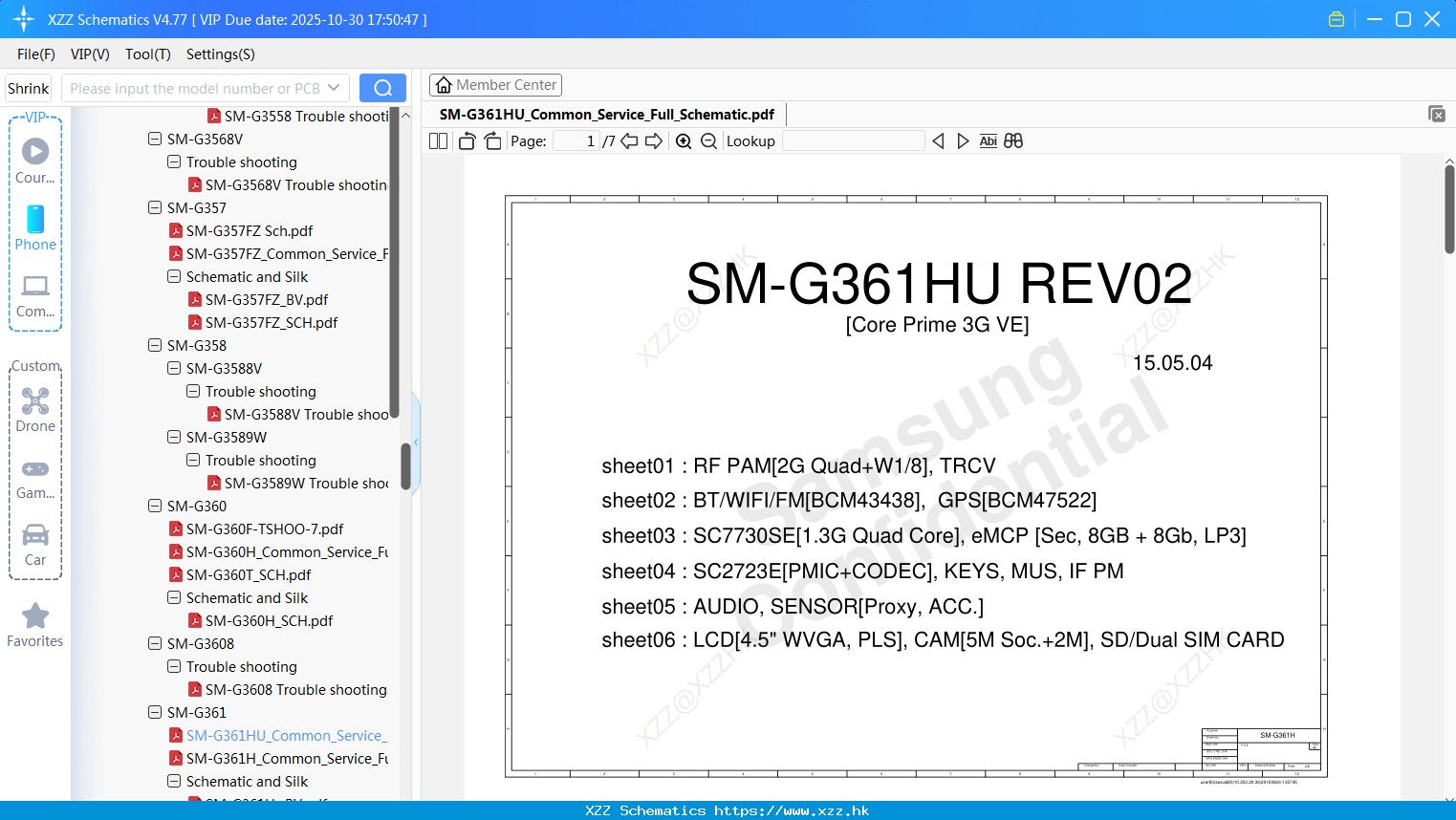Collapse the SM-G3588V node

click(174, 368)
